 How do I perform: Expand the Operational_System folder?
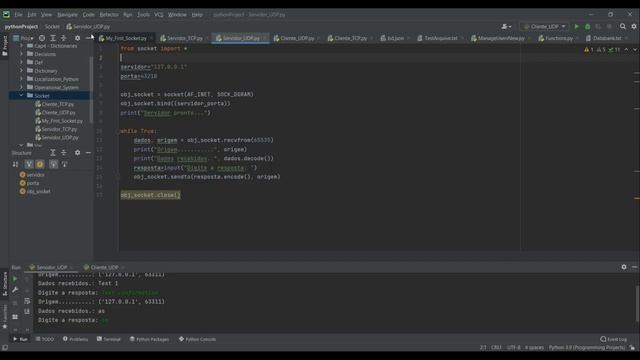coord(21,87)
